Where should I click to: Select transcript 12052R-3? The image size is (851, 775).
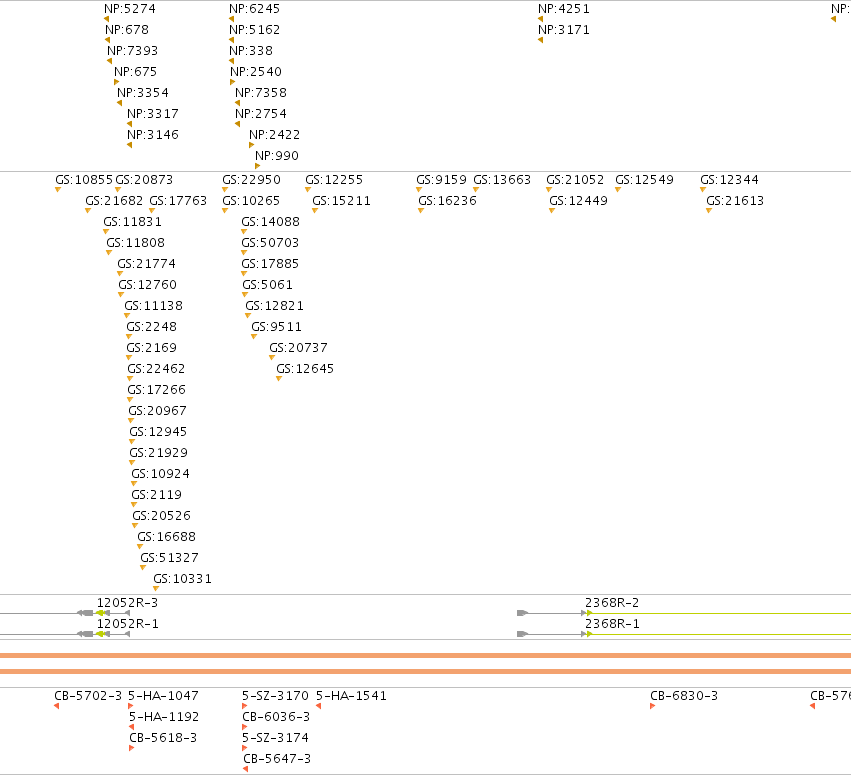point(128,603)
